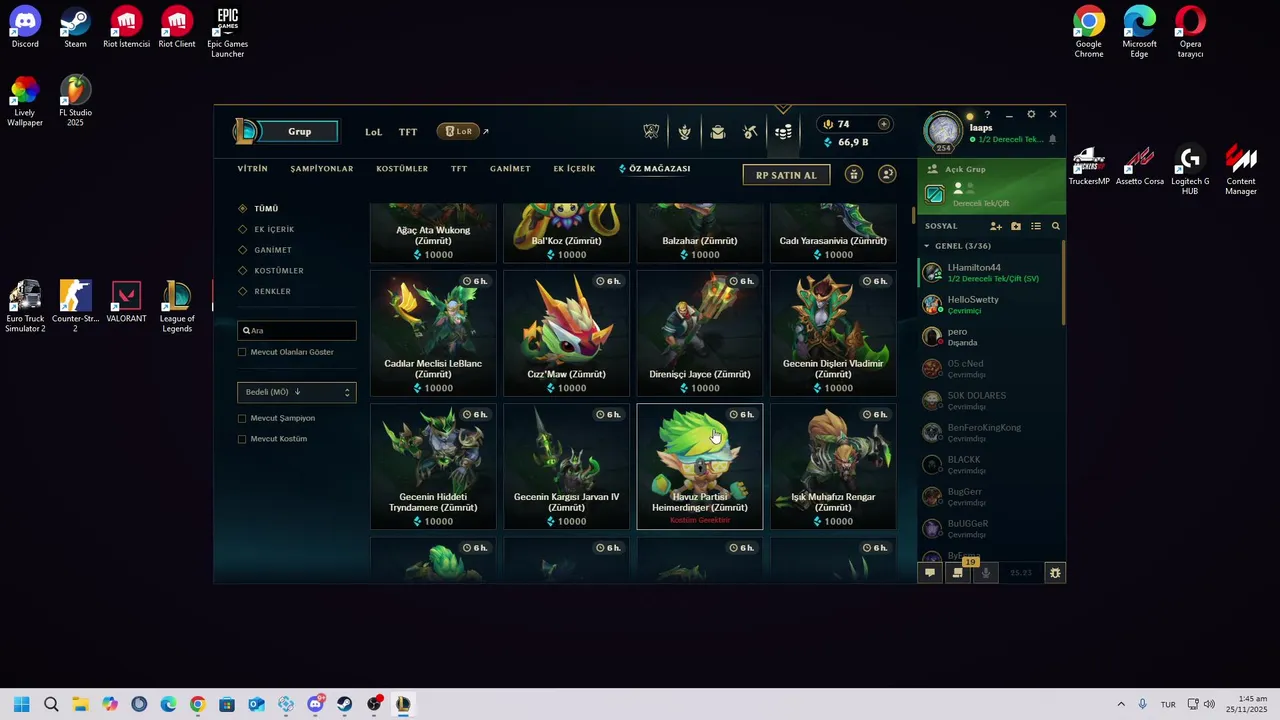Open friend LHamilton44 in the list
Viewport: 1280px width, 720px height.
[990, 272]
